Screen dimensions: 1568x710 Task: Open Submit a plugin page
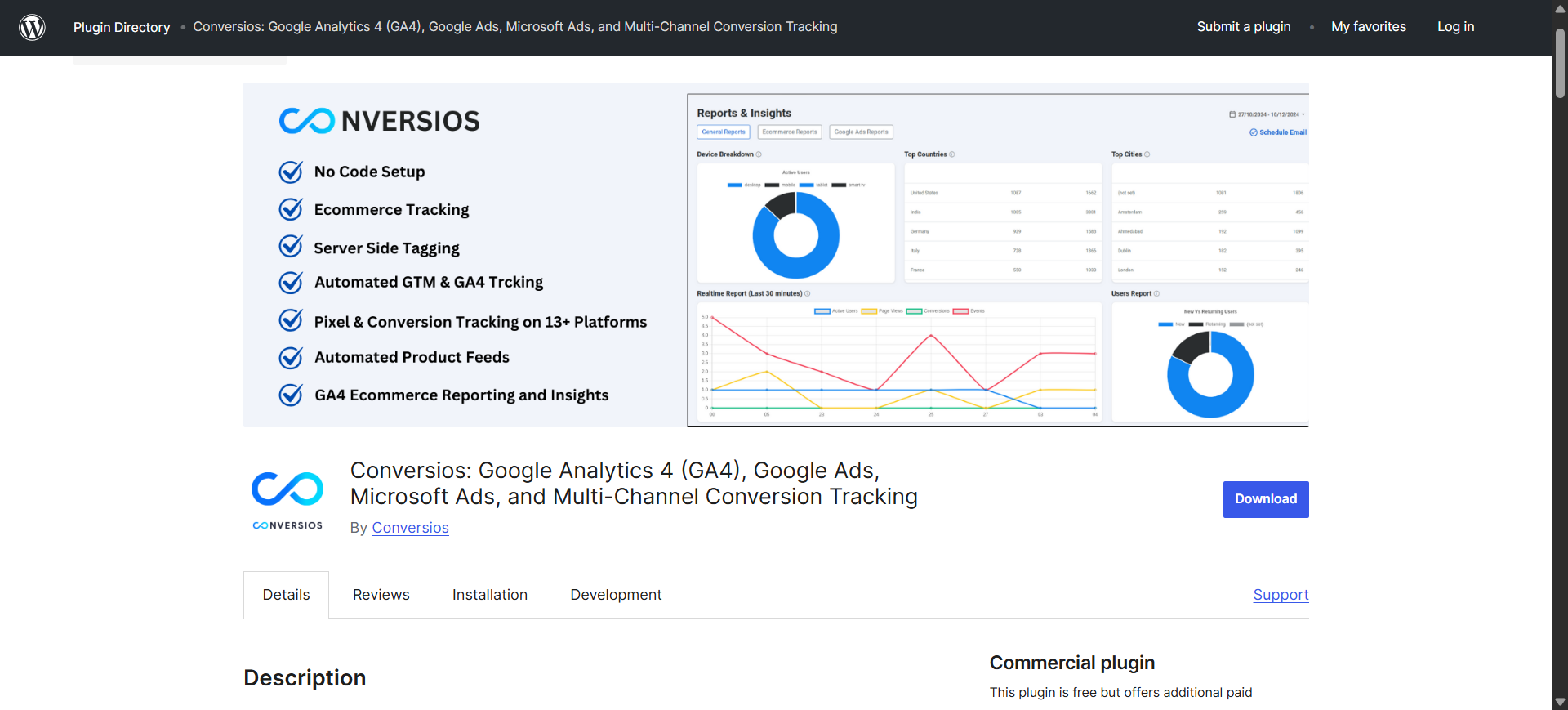1244,26
